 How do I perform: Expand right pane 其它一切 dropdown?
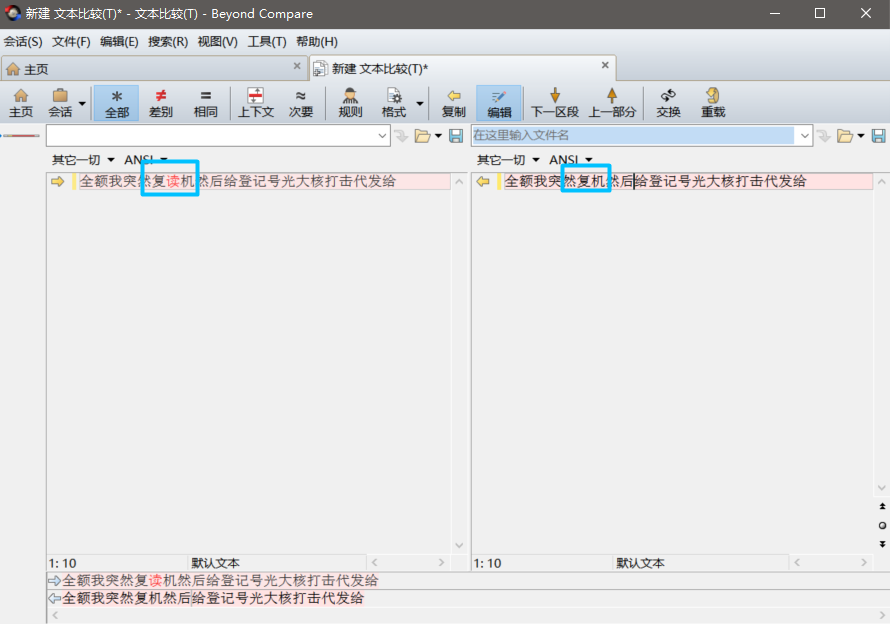(x=508, y=160)
